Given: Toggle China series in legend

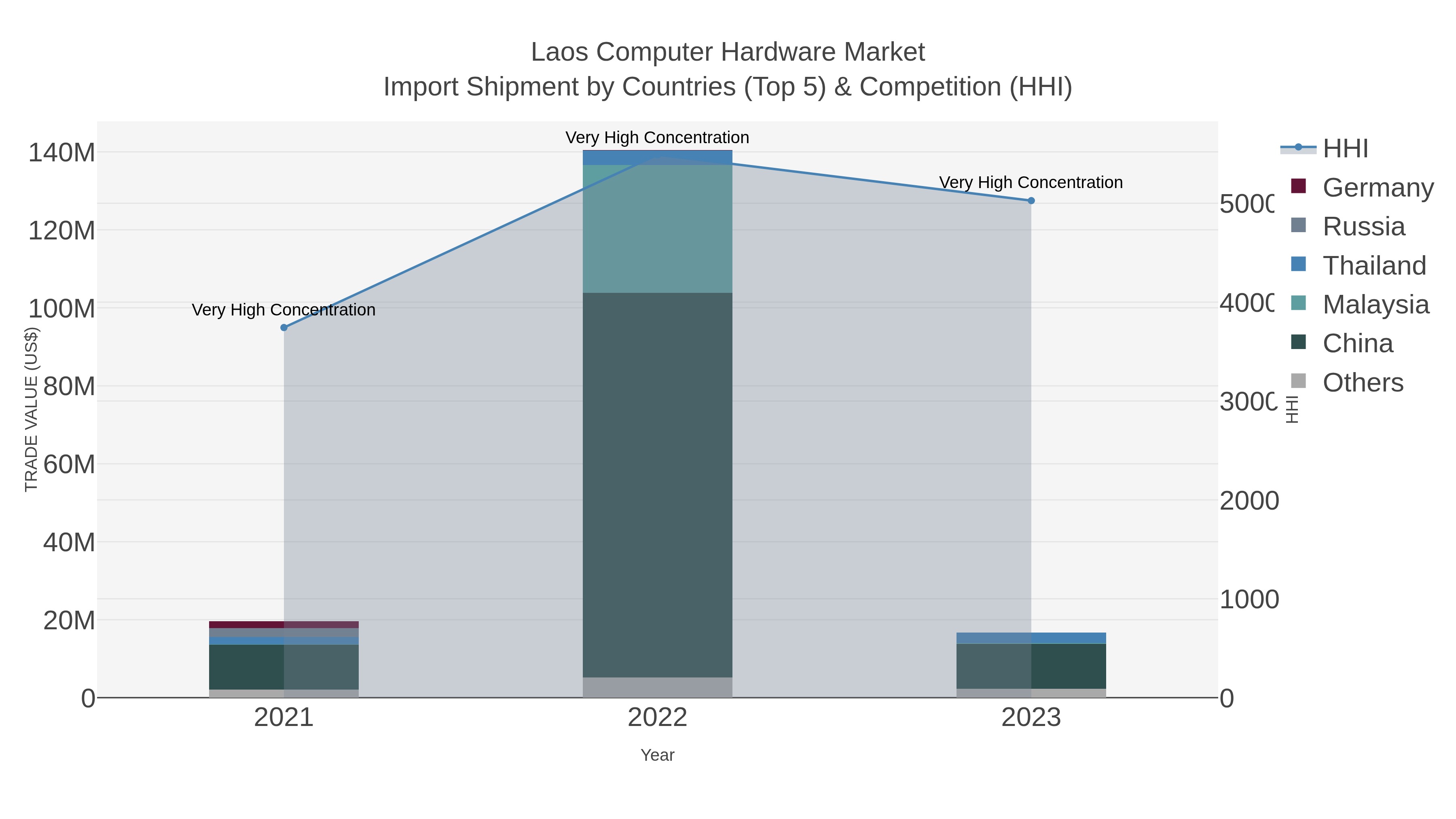Looking at the screenshot, I should pyautogui.click(x=1342, y=343).
